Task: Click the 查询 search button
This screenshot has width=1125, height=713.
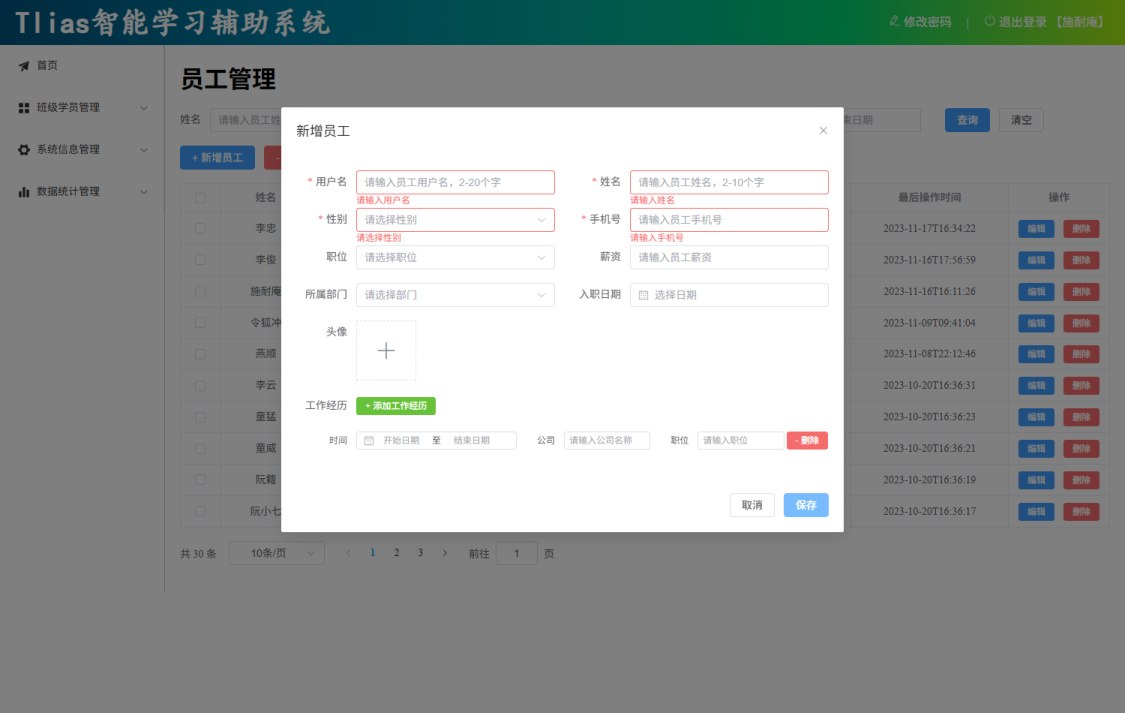Action: (967, 120)
